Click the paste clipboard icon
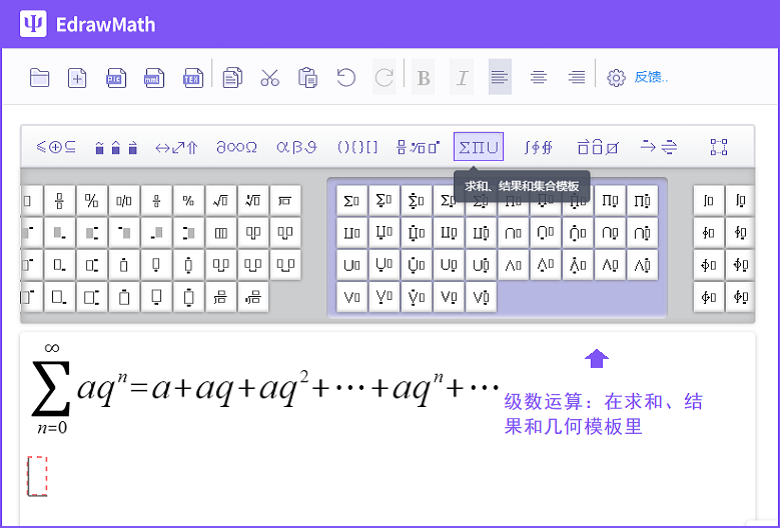Image resolution: width=780 pixels, height=528 pixels. pos(308,78)
